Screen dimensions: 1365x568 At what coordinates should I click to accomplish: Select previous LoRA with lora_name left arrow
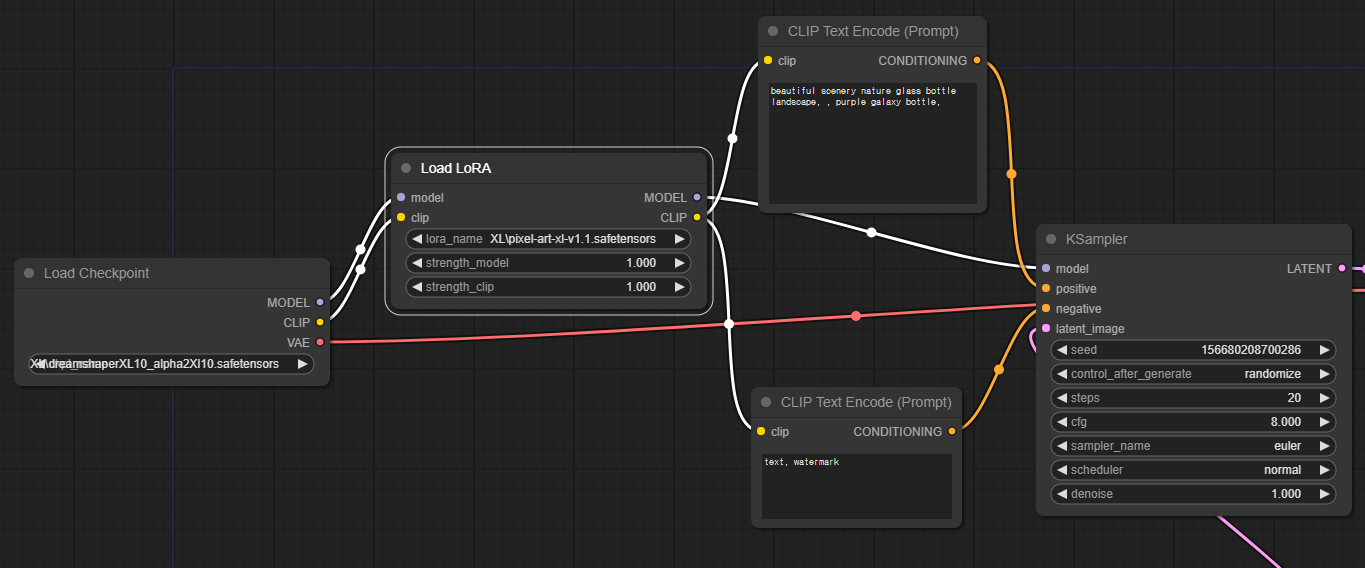tap(416, 239)
